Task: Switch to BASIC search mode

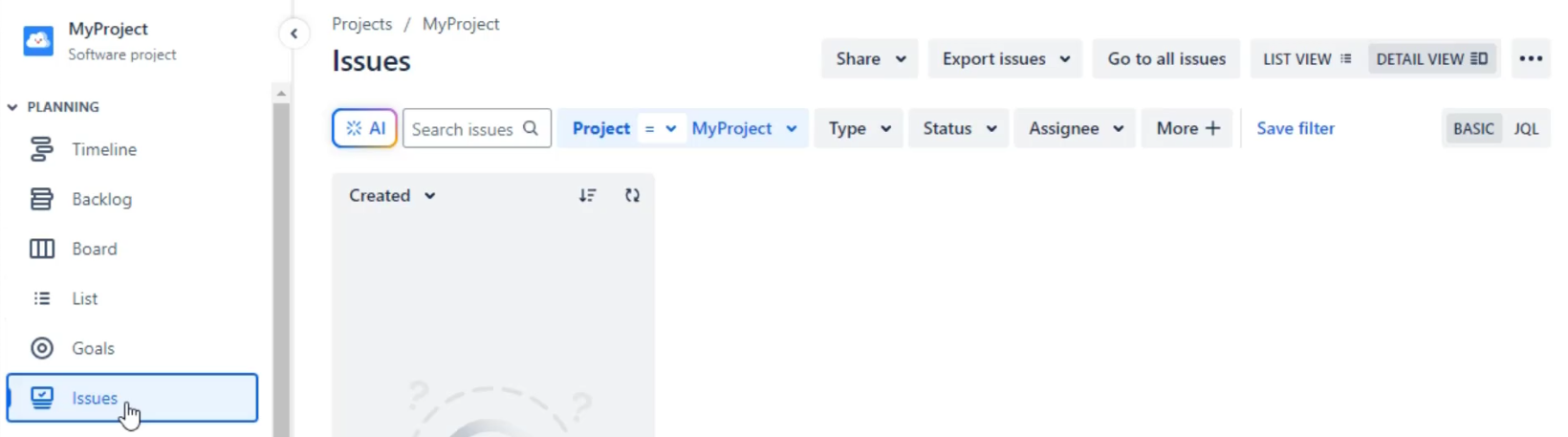Action: point(1473,128)
